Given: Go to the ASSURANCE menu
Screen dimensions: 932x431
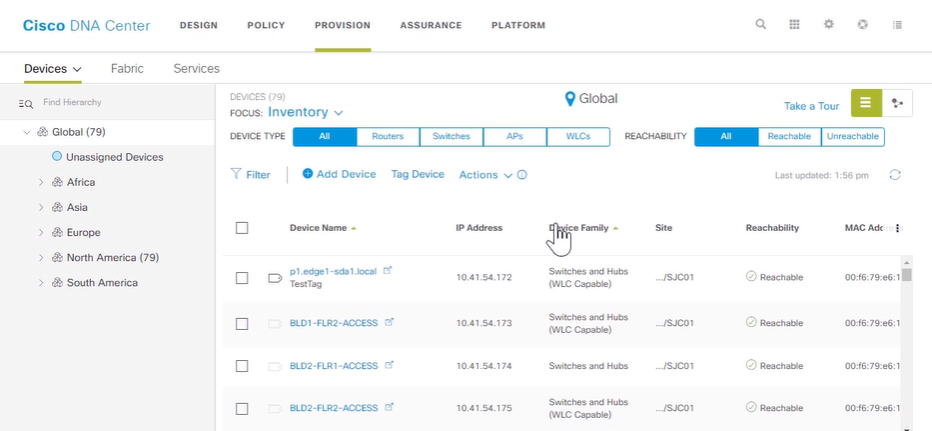Looking at the screenshot, I should click(x=431, y=25).
